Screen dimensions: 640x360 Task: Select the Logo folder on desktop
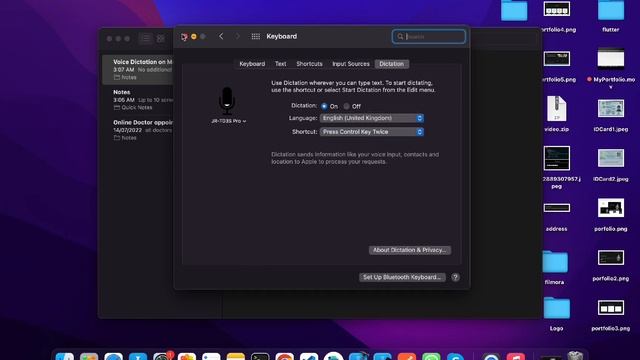(x=557, y=308)
